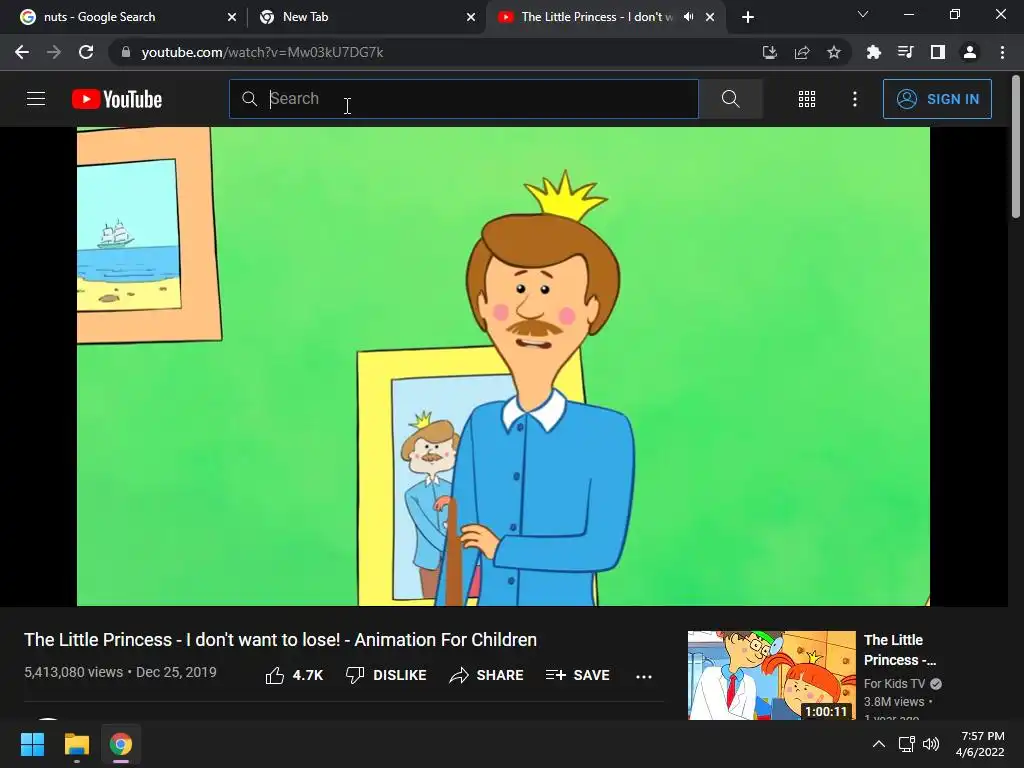Viewport: 1024px width, 768px height.
Task: Open the network tray icon
Action: point(906,744)
